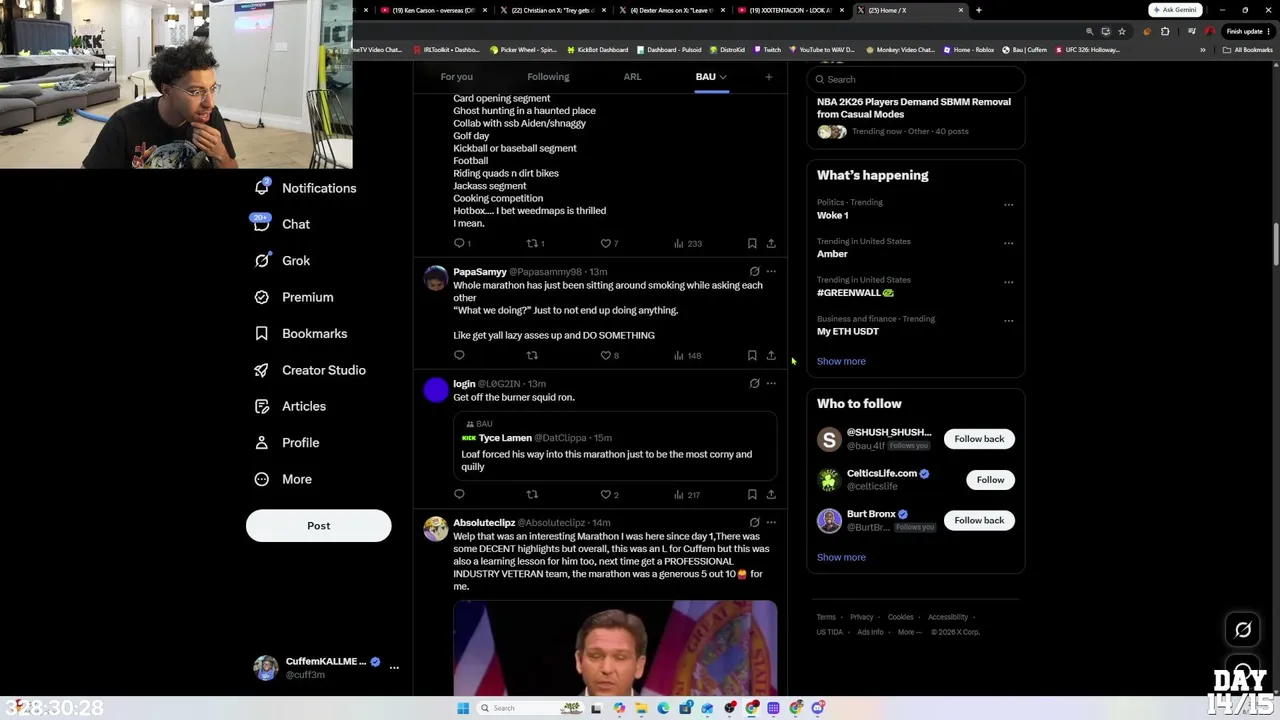Like the login post
This screenshot has width=1280, height=720.
(x=609, y=494)
